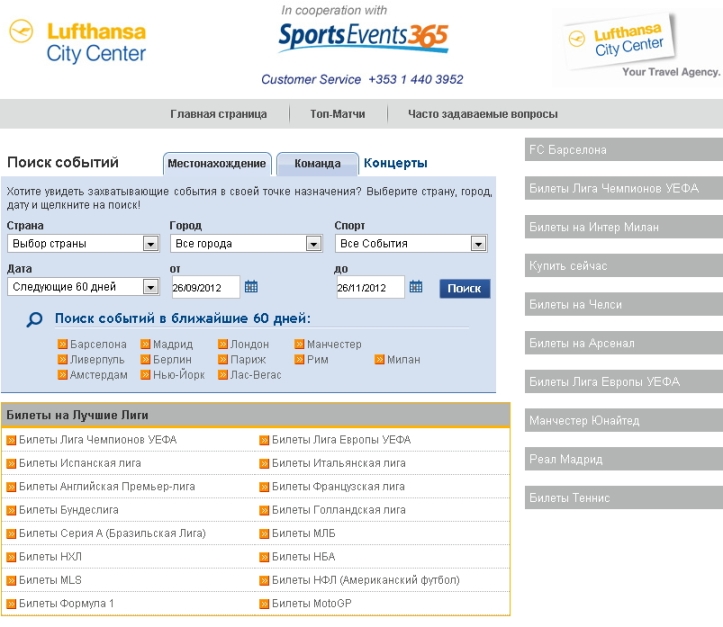Viewport: 723px width, 627px height.
Task: Select the Манчестер city link
Action: pos(334,344)
